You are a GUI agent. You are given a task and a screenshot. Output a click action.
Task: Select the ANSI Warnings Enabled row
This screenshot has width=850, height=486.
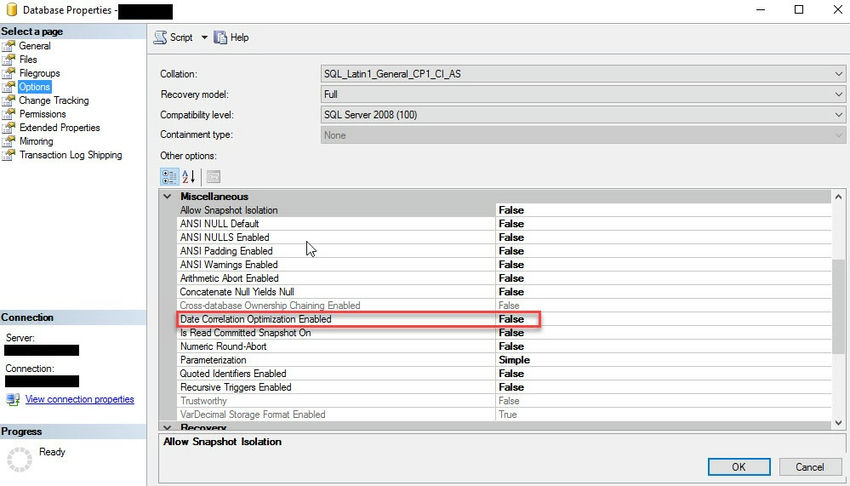pos(505,264)
